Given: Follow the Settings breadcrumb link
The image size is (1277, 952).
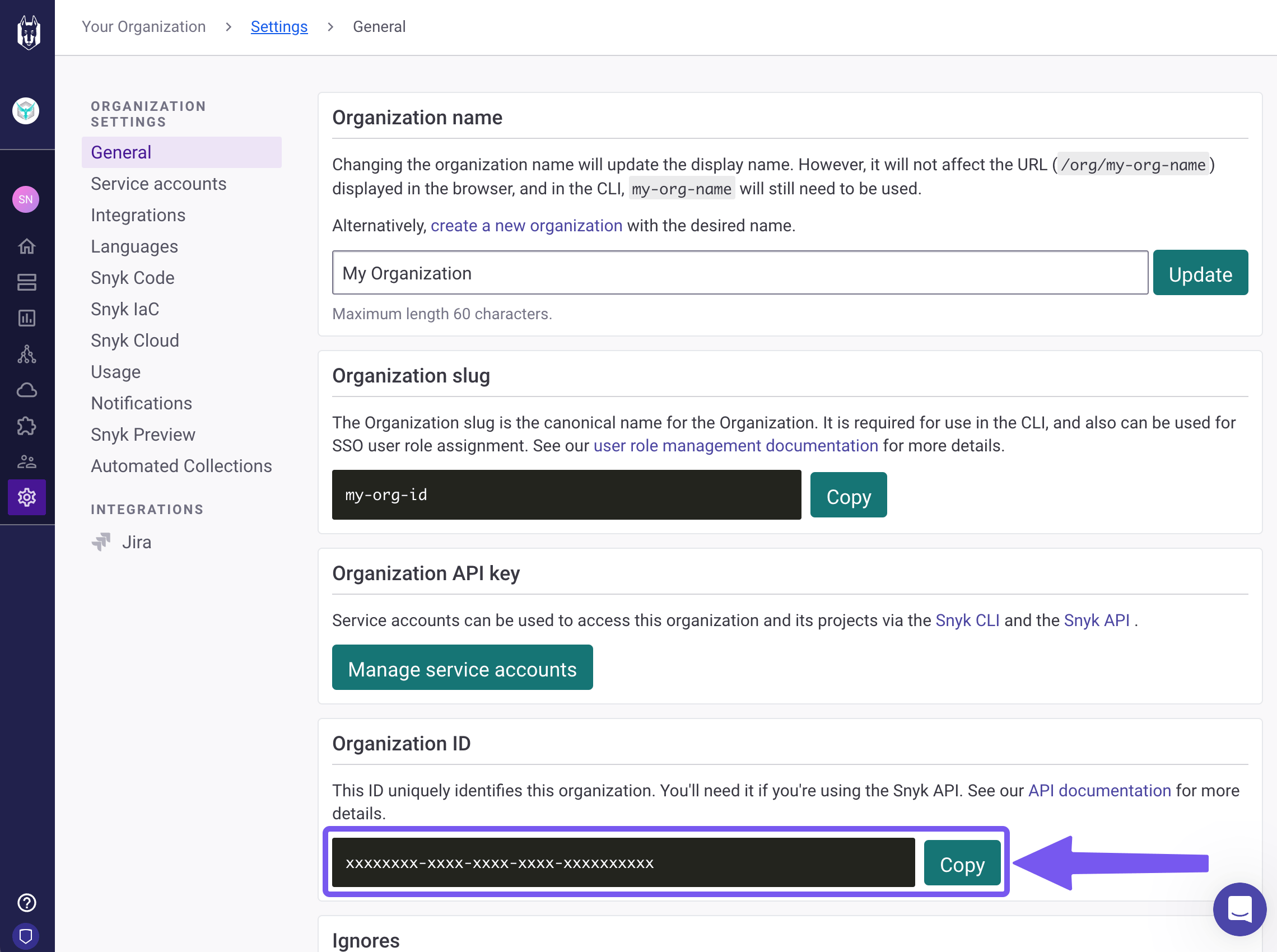Looking at the screenshot, I should coord(279,26).
